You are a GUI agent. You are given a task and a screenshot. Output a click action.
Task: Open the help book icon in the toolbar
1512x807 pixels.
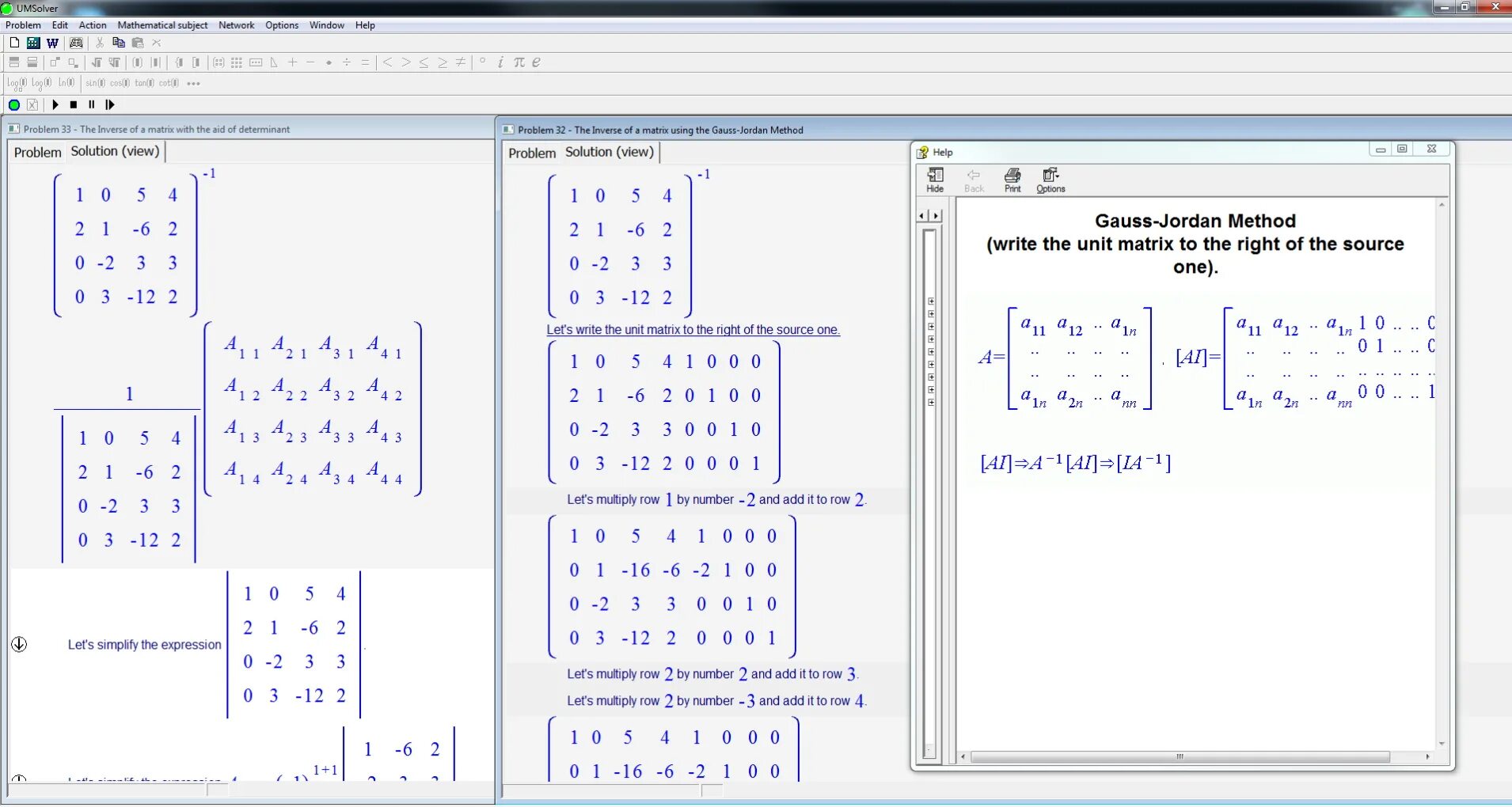[x=76, y=43]
